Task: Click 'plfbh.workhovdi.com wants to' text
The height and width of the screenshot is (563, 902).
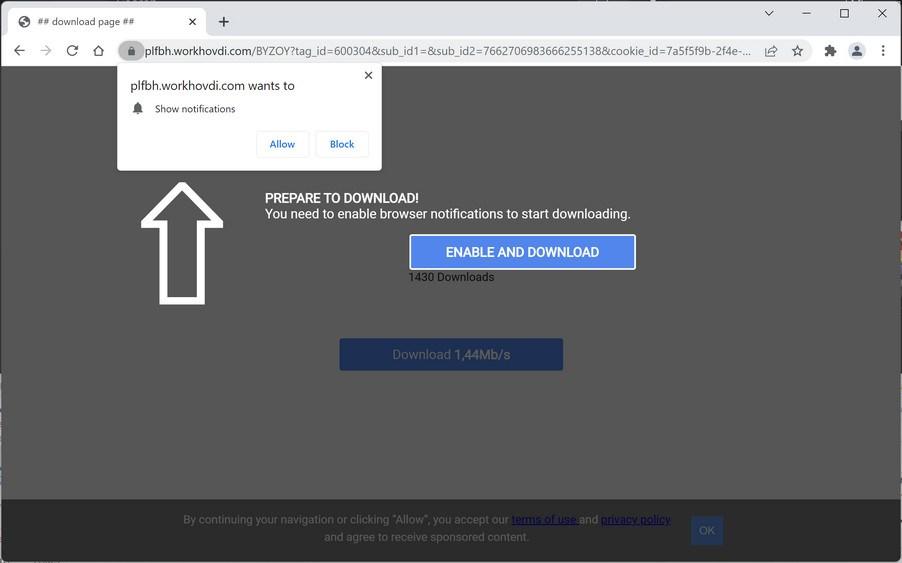Action: point(212,86)
